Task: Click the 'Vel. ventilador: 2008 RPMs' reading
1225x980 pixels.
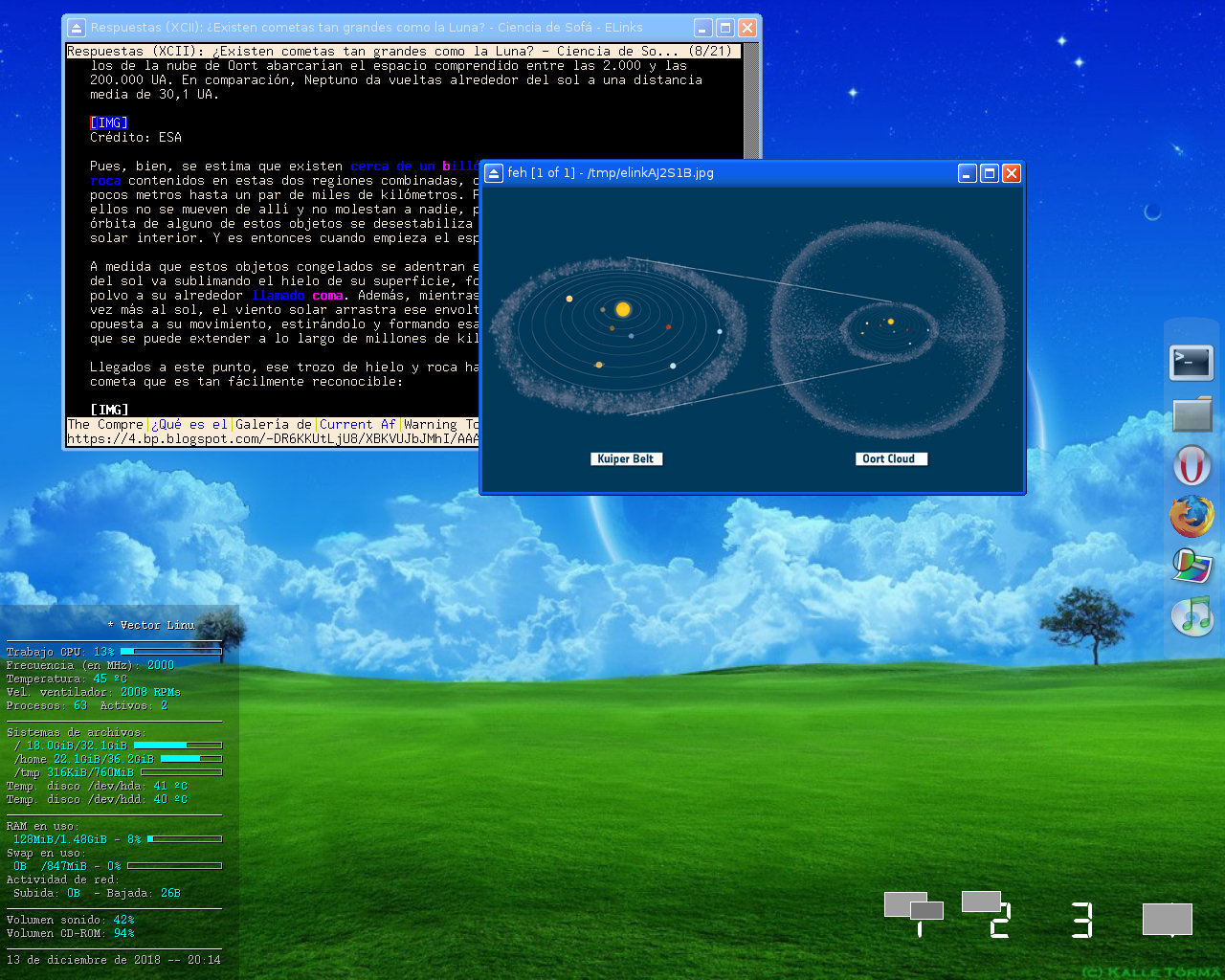Action: [94, 692]
